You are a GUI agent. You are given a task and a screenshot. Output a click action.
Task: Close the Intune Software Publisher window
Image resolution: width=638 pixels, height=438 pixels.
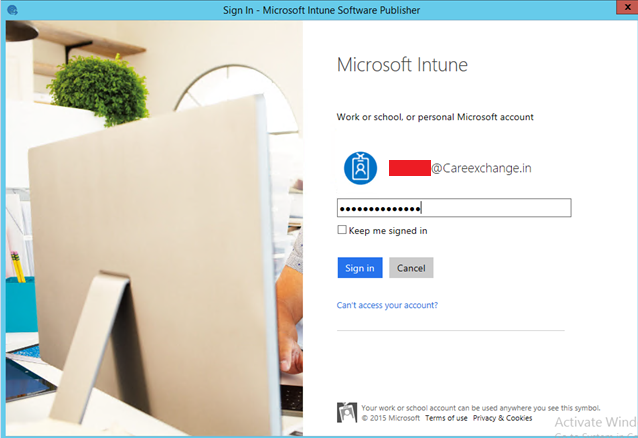[x=627, y=7]
